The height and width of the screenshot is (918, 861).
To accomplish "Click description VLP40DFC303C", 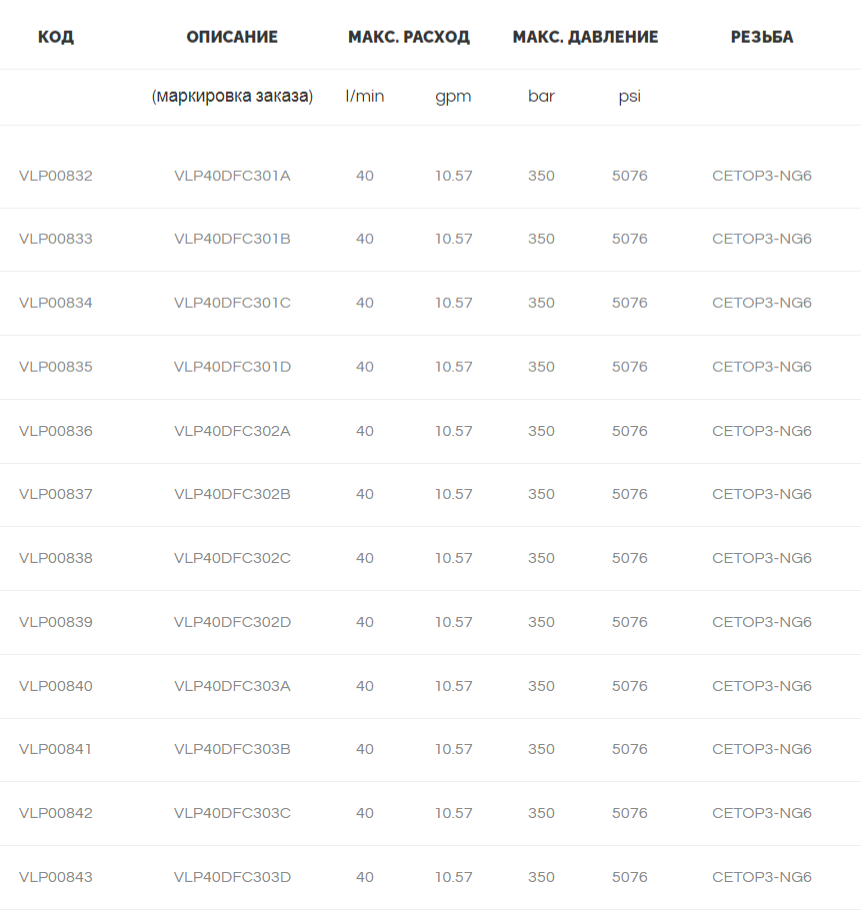I will coord(232,813).
